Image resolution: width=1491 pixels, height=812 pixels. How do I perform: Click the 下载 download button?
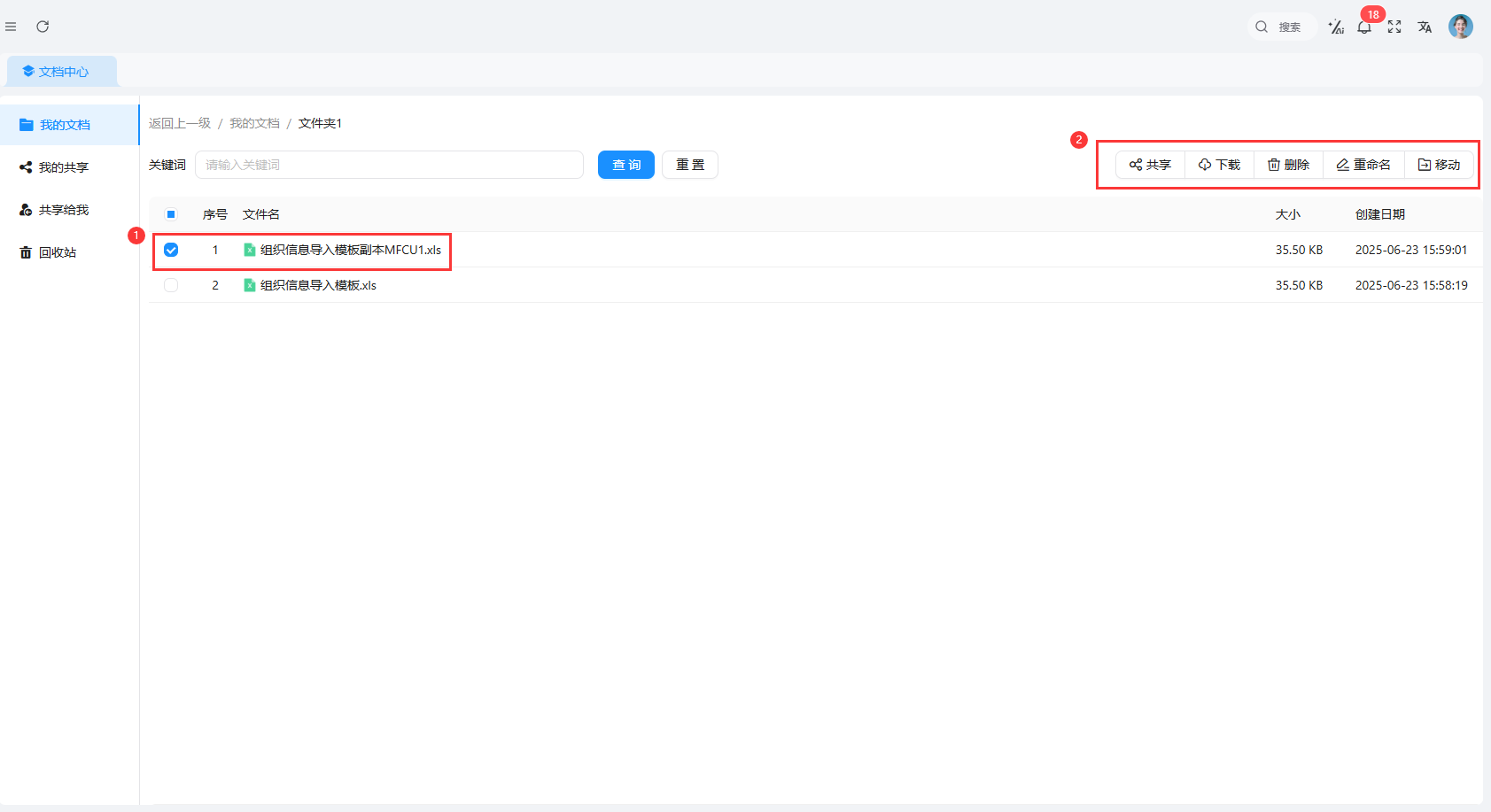coord(1219,165)
